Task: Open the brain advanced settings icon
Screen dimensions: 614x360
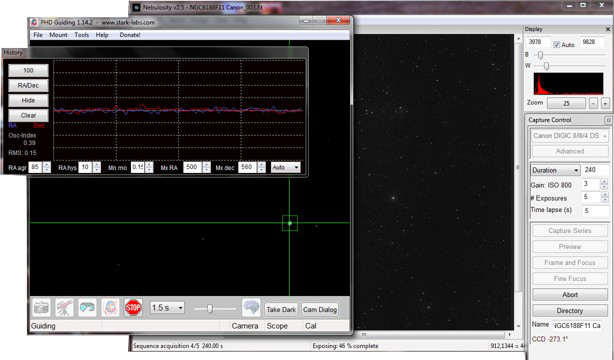Action: (x=251, y=308)
